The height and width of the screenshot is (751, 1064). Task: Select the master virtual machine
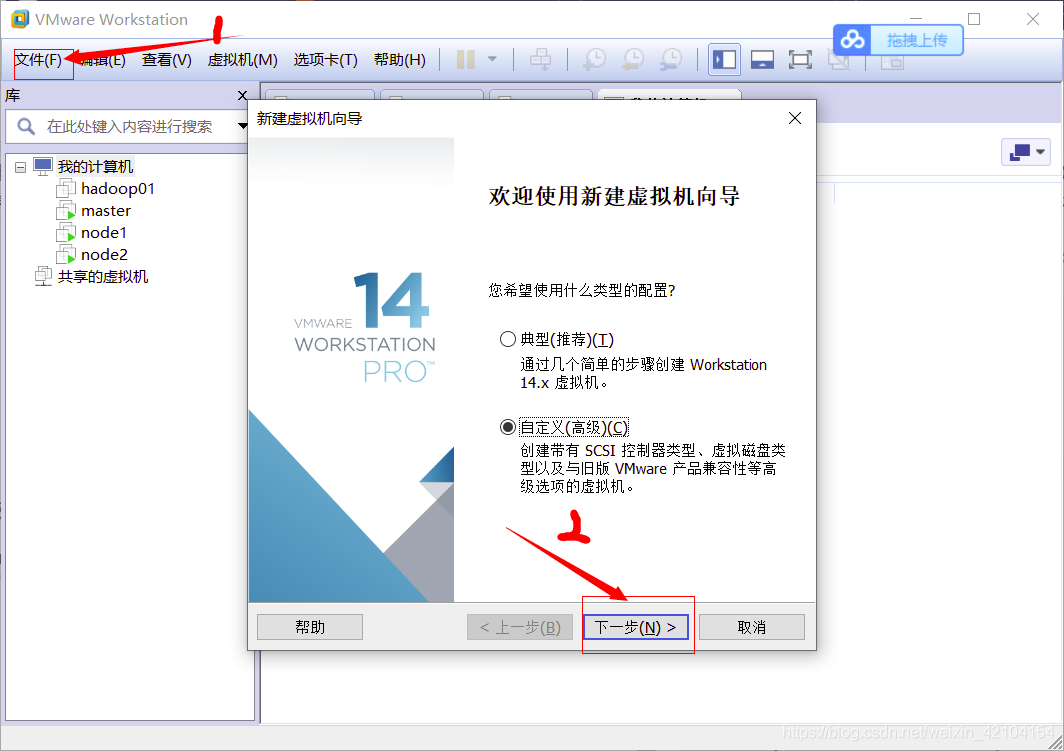pos(106,211)
